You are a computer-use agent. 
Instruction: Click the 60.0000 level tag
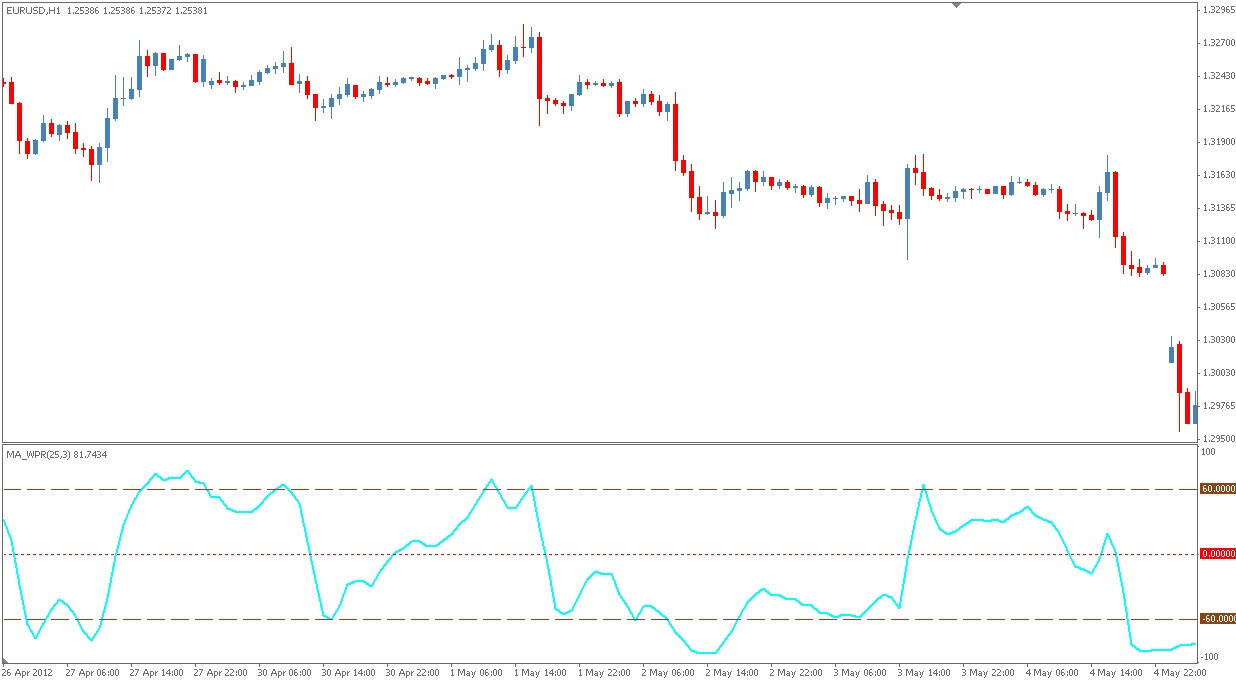coord(1218,489)
